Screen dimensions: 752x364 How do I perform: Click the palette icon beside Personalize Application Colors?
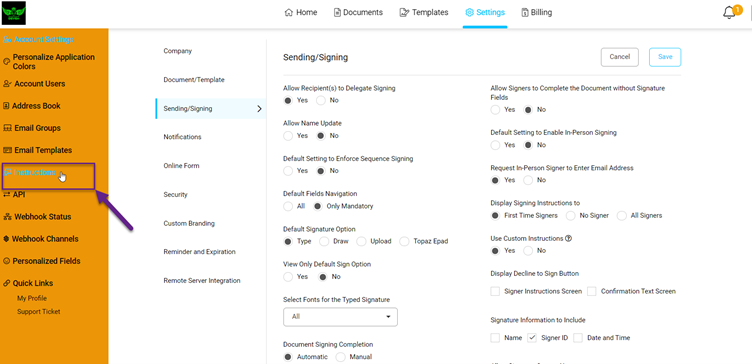[7, 62]
